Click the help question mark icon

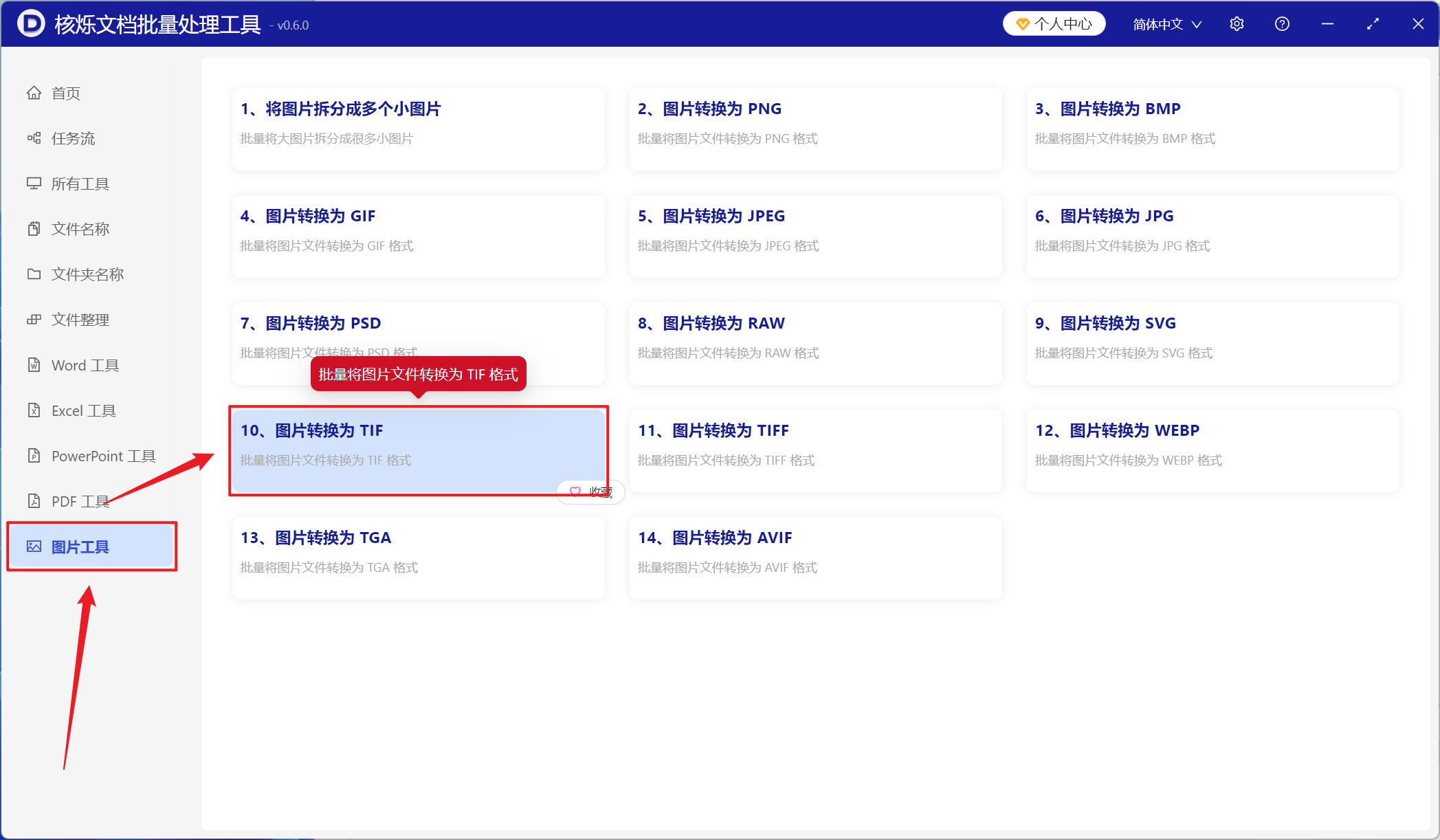1282,24
